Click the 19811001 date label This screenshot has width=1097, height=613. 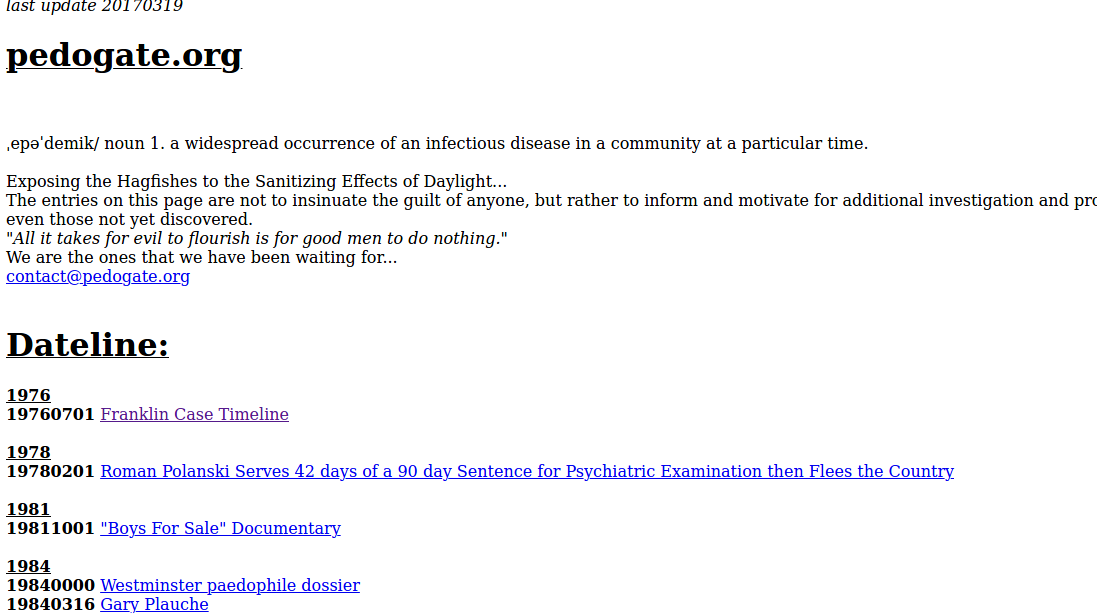pos(50,528)
